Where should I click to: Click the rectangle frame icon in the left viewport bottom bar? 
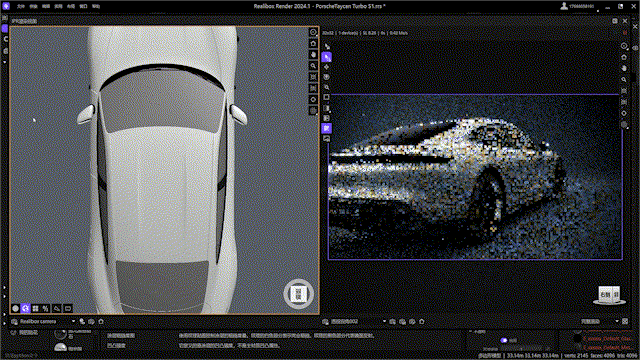tap(68, 309)
